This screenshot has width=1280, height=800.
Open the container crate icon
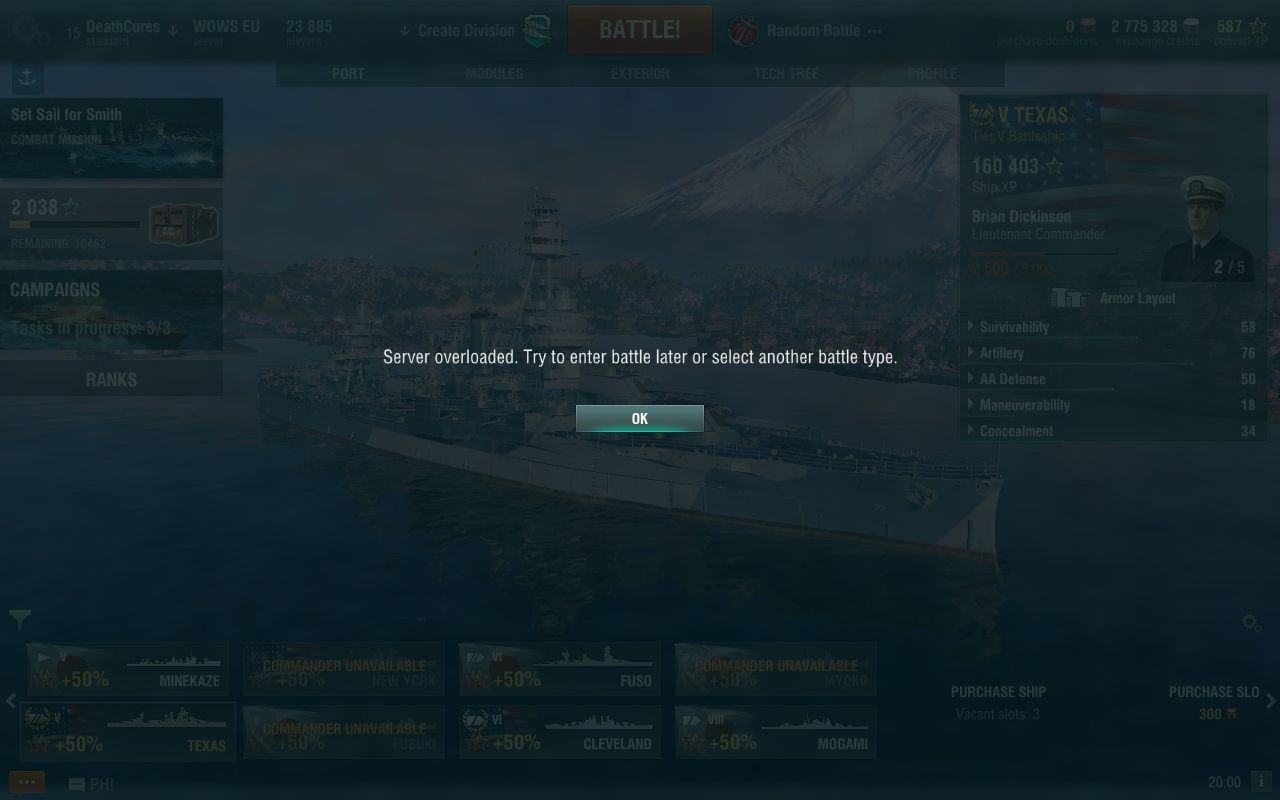point(182,223)
